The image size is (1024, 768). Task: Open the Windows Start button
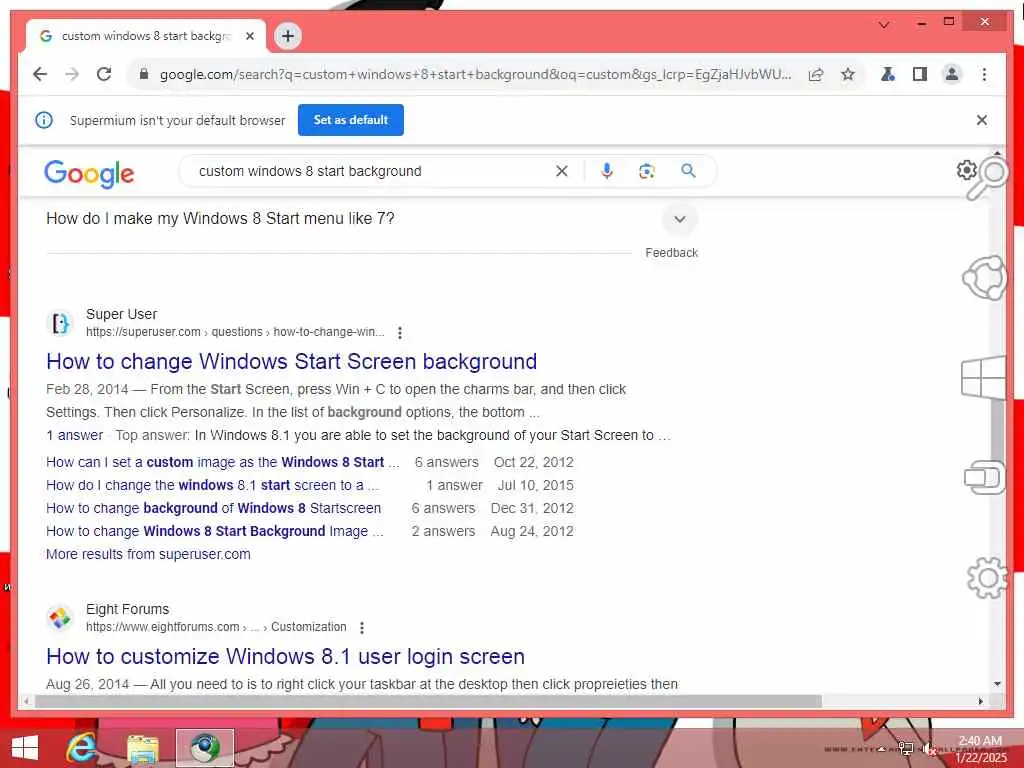tap(25, 748)
